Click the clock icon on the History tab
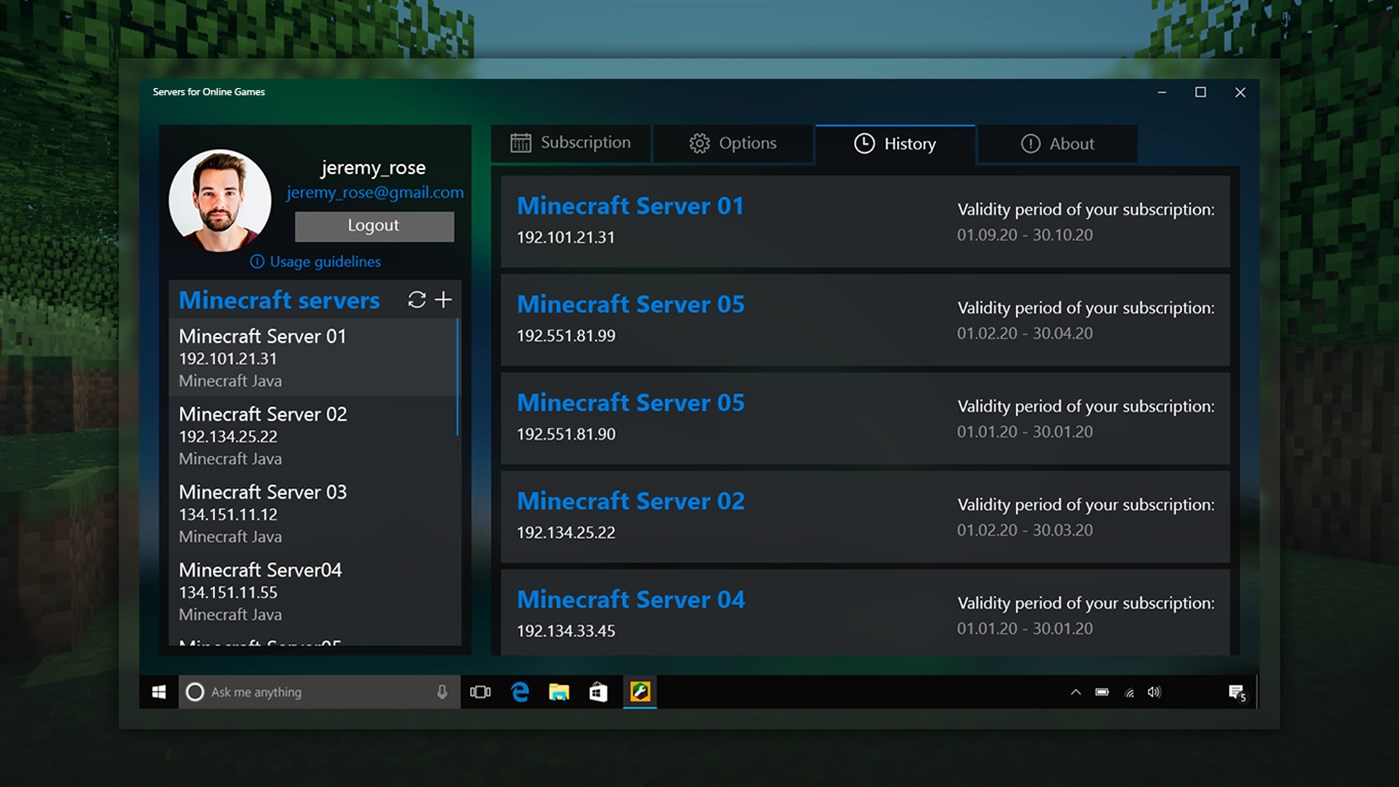The width and height of the screenshot is (1399, 787). 862,143
